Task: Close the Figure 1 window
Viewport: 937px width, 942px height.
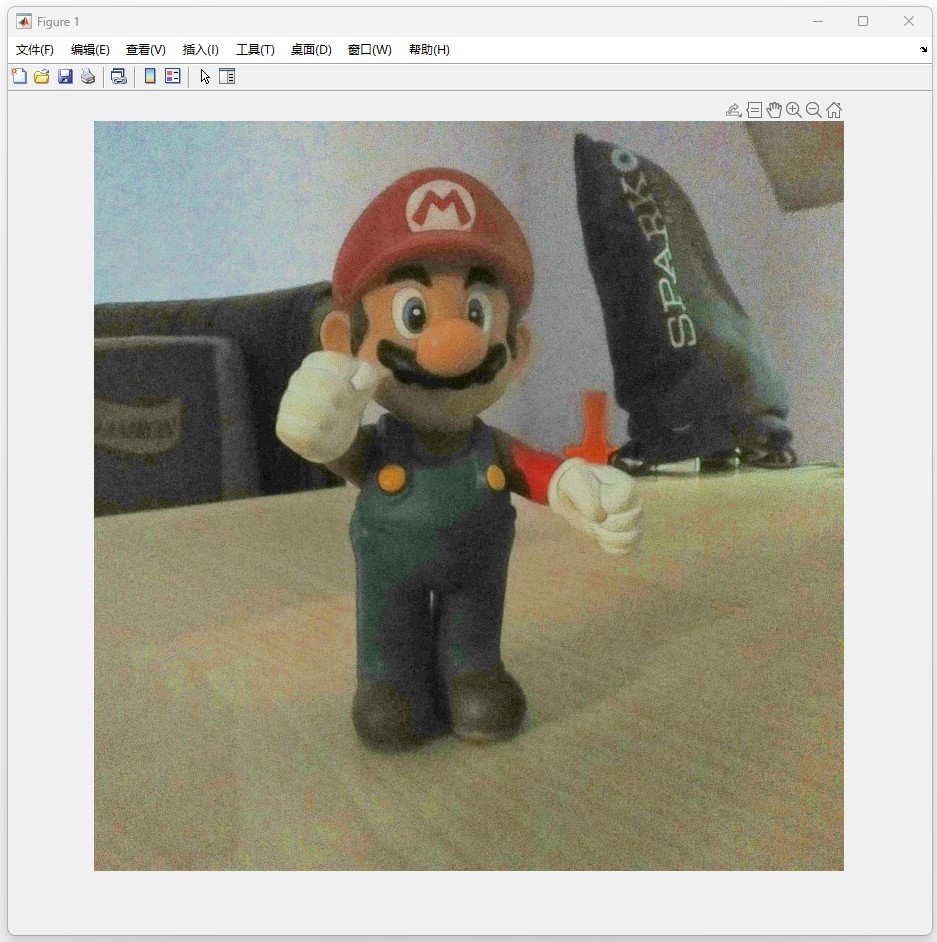Action: 909,22
